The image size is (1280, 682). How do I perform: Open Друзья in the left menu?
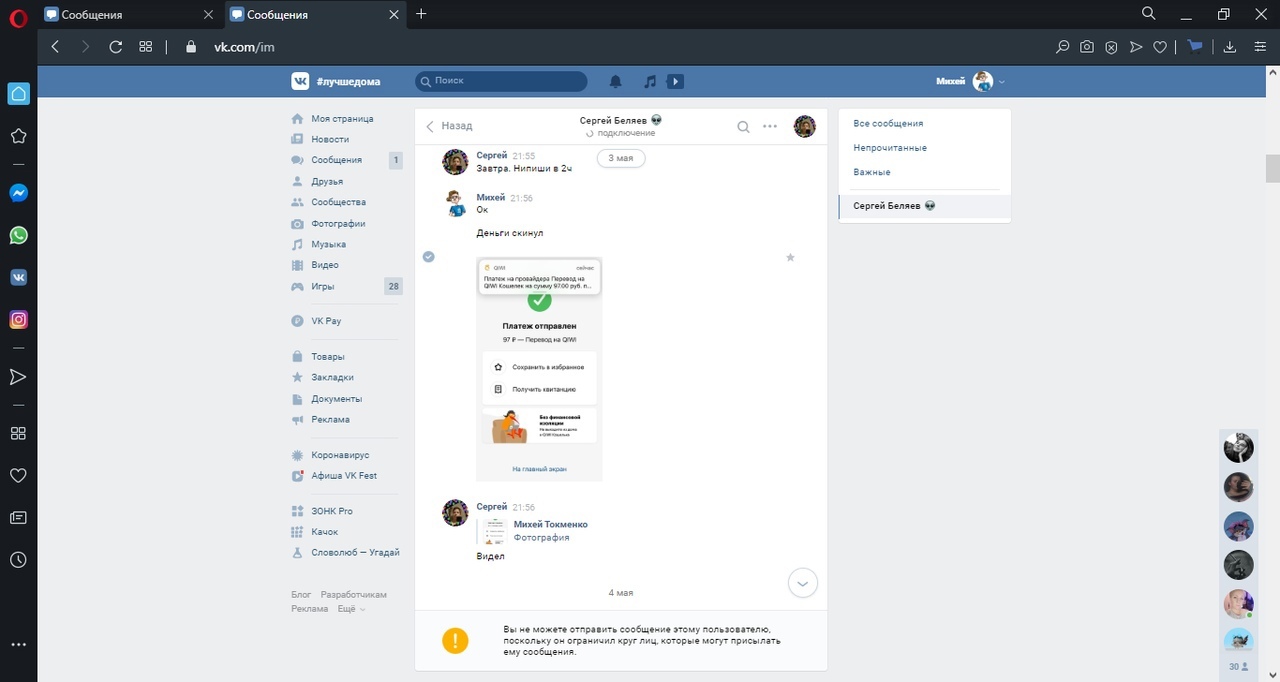[326, 181]
